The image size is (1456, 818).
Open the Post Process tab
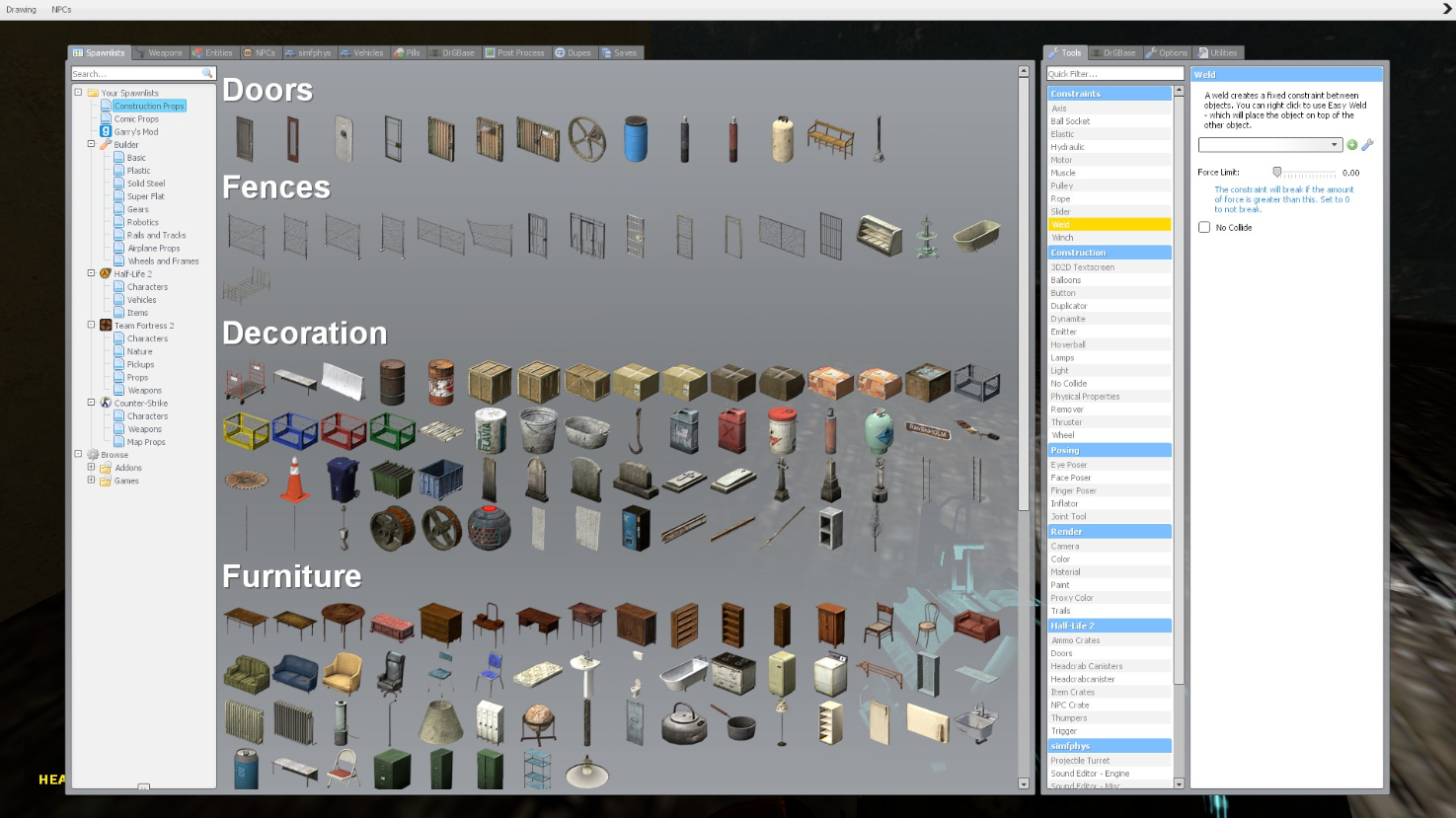click(x=515, y=52)
